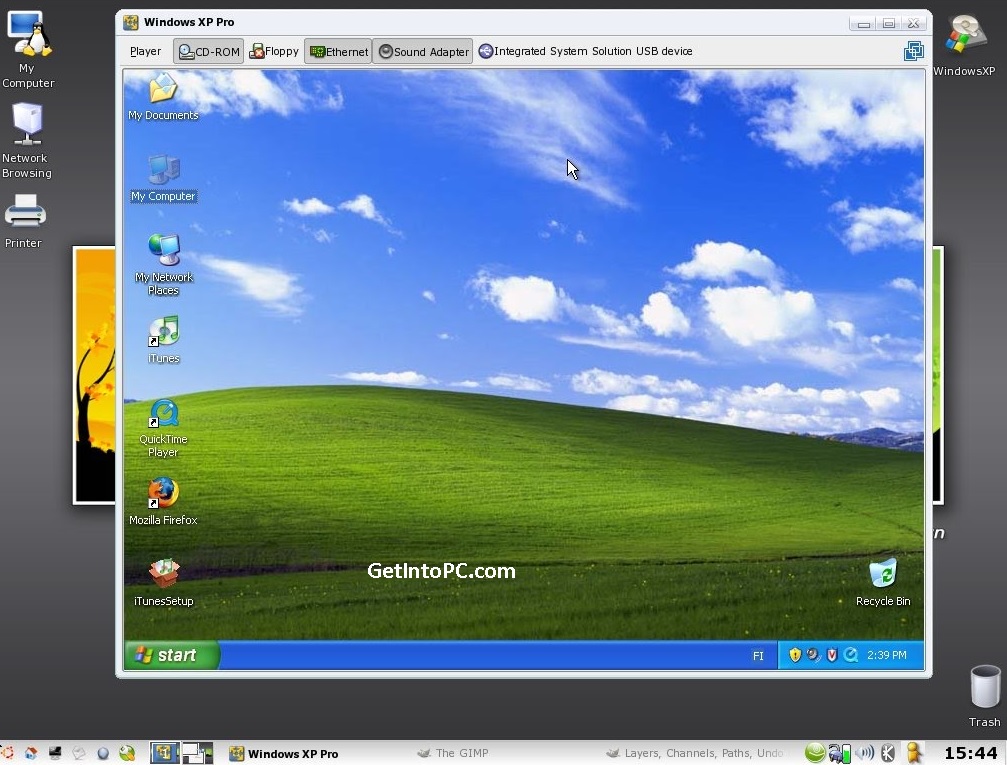The image size is (1007, 765).
Task: Click the network monitor panel icon
Action: [839, 753]
